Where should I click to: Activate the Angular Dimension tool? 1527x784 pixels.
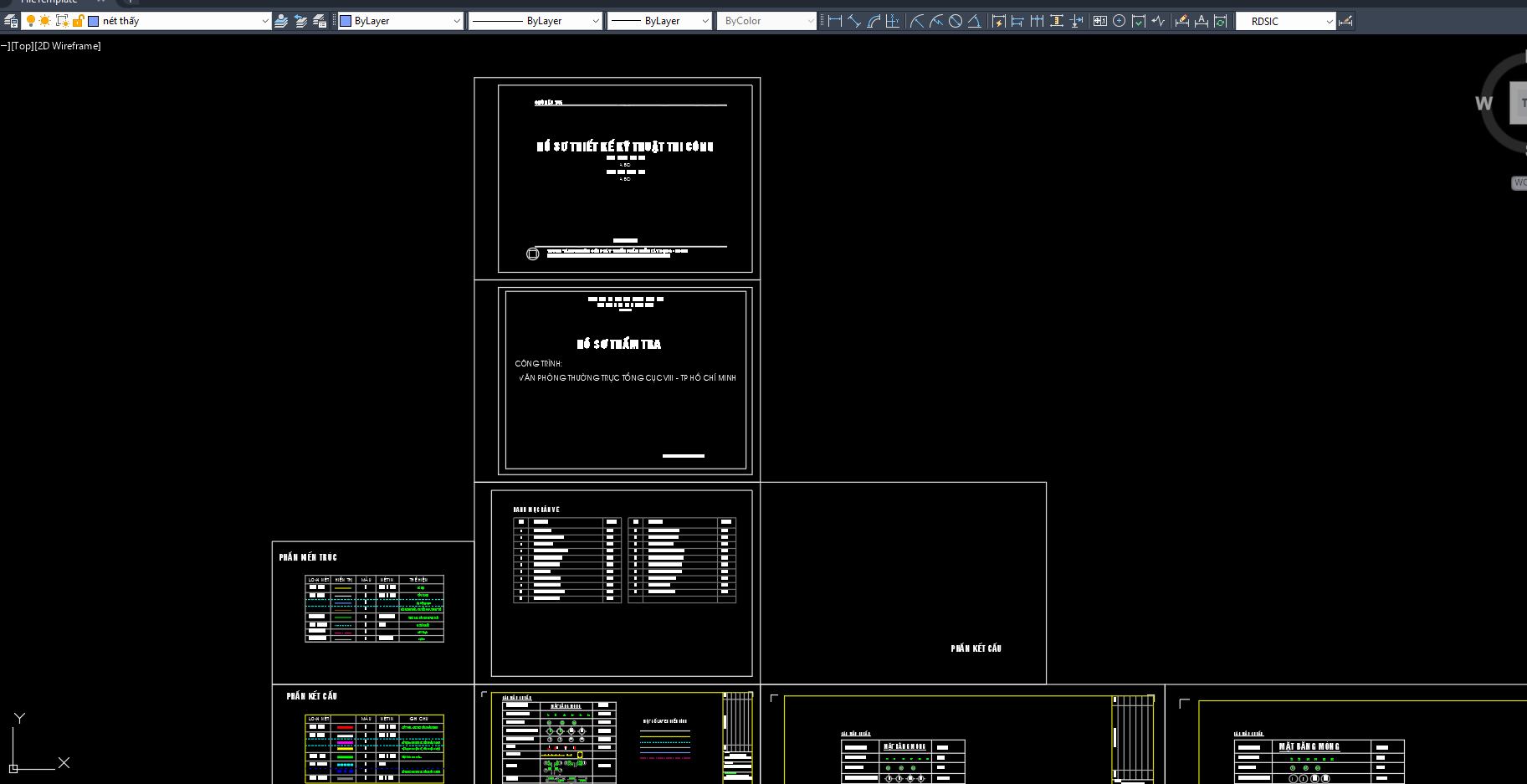[974, 21]
